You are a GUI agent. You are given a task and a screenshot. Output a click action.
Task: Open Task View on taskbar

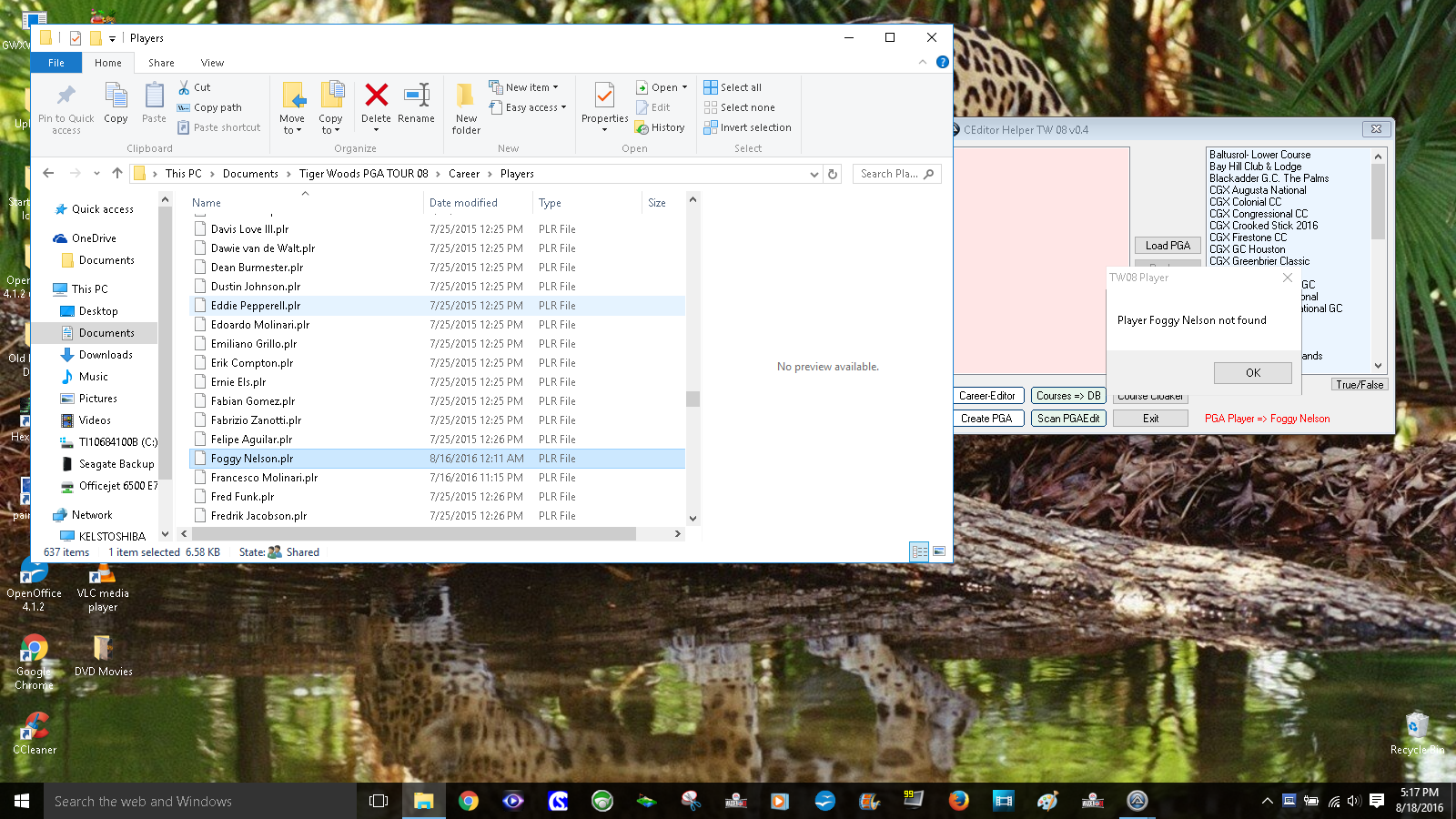click(x=379, y=801)
